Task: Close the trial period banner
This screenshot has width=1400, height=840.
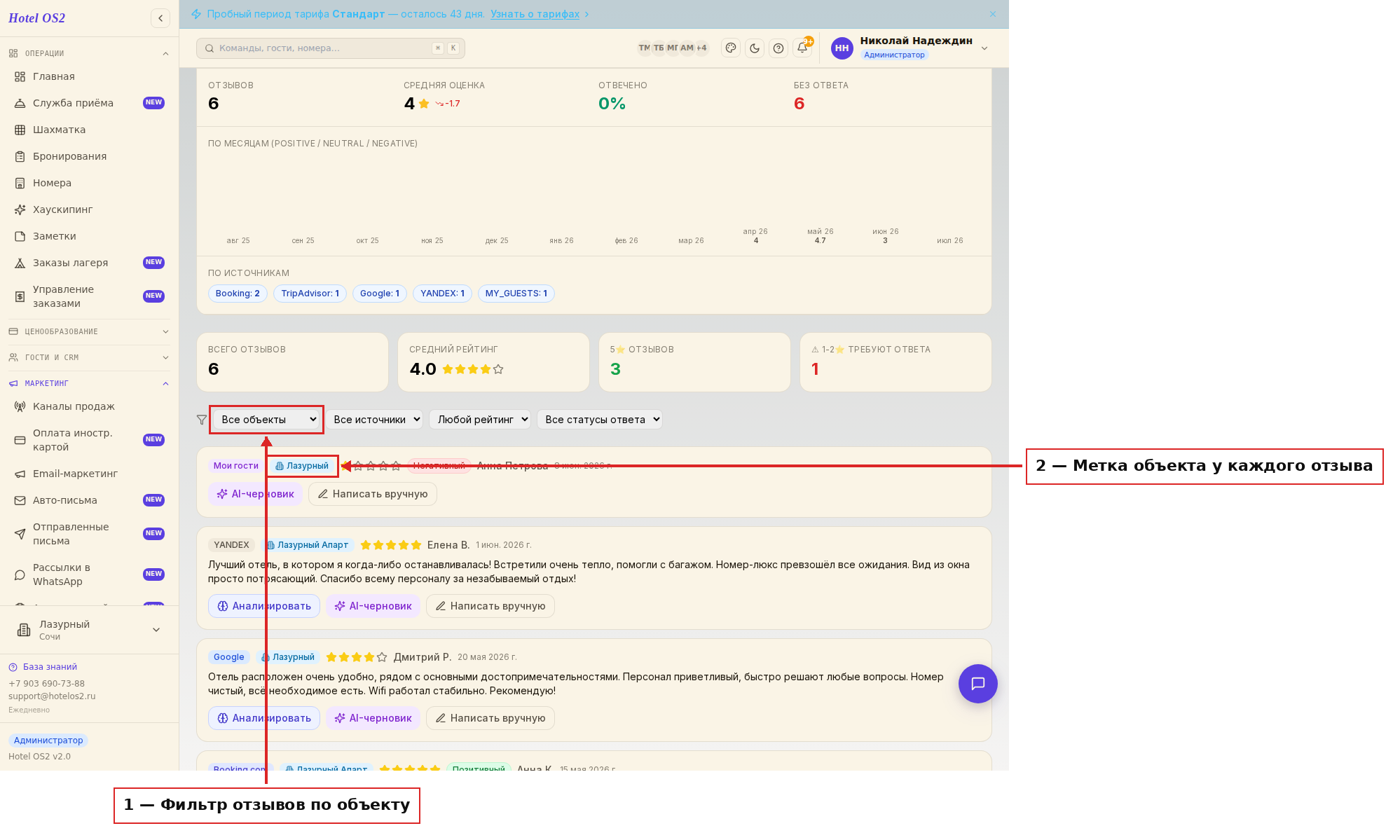Action: (993, 14)
